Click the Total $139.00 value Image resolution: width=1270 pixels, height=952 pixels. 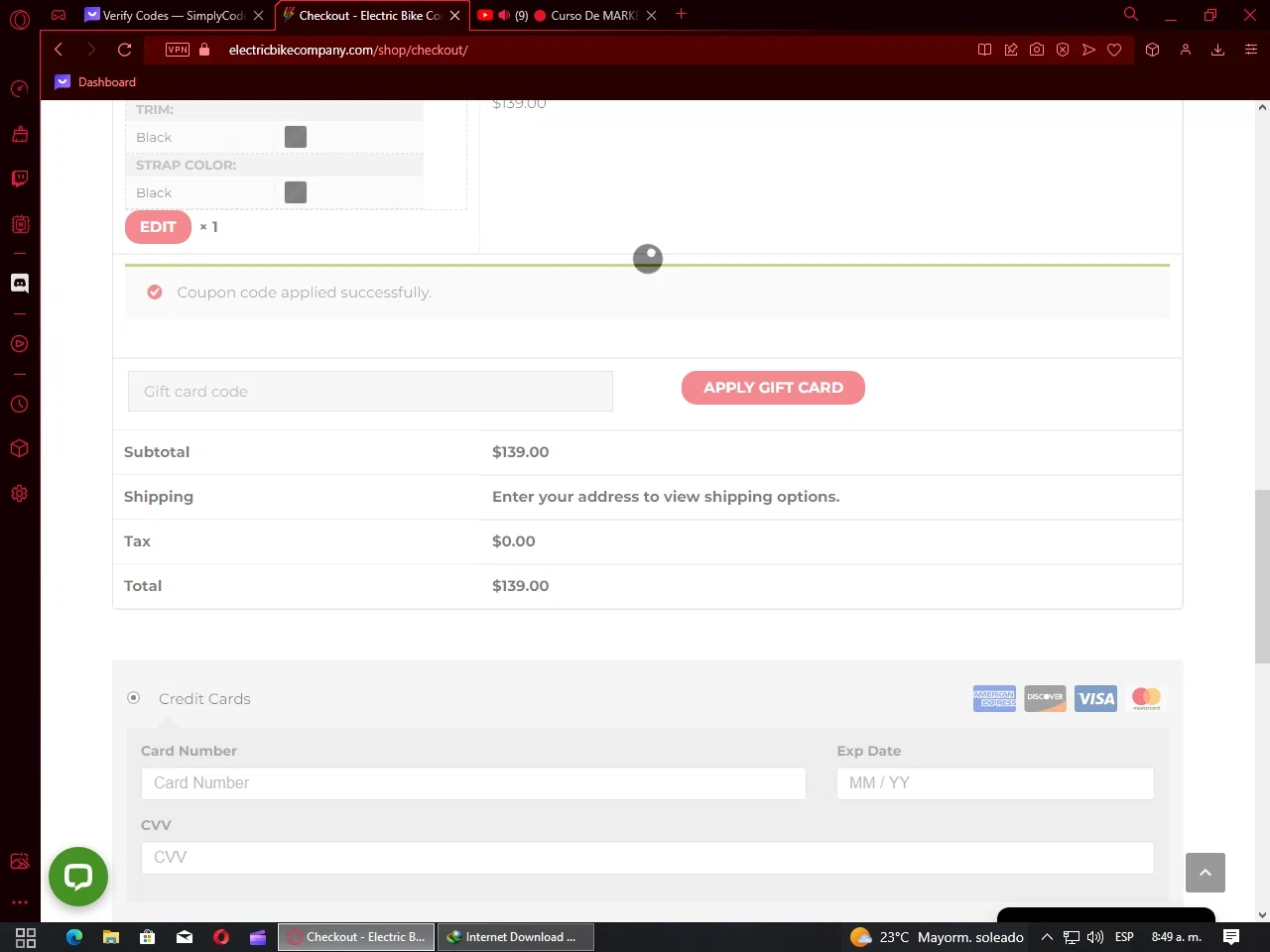point(521,586)
